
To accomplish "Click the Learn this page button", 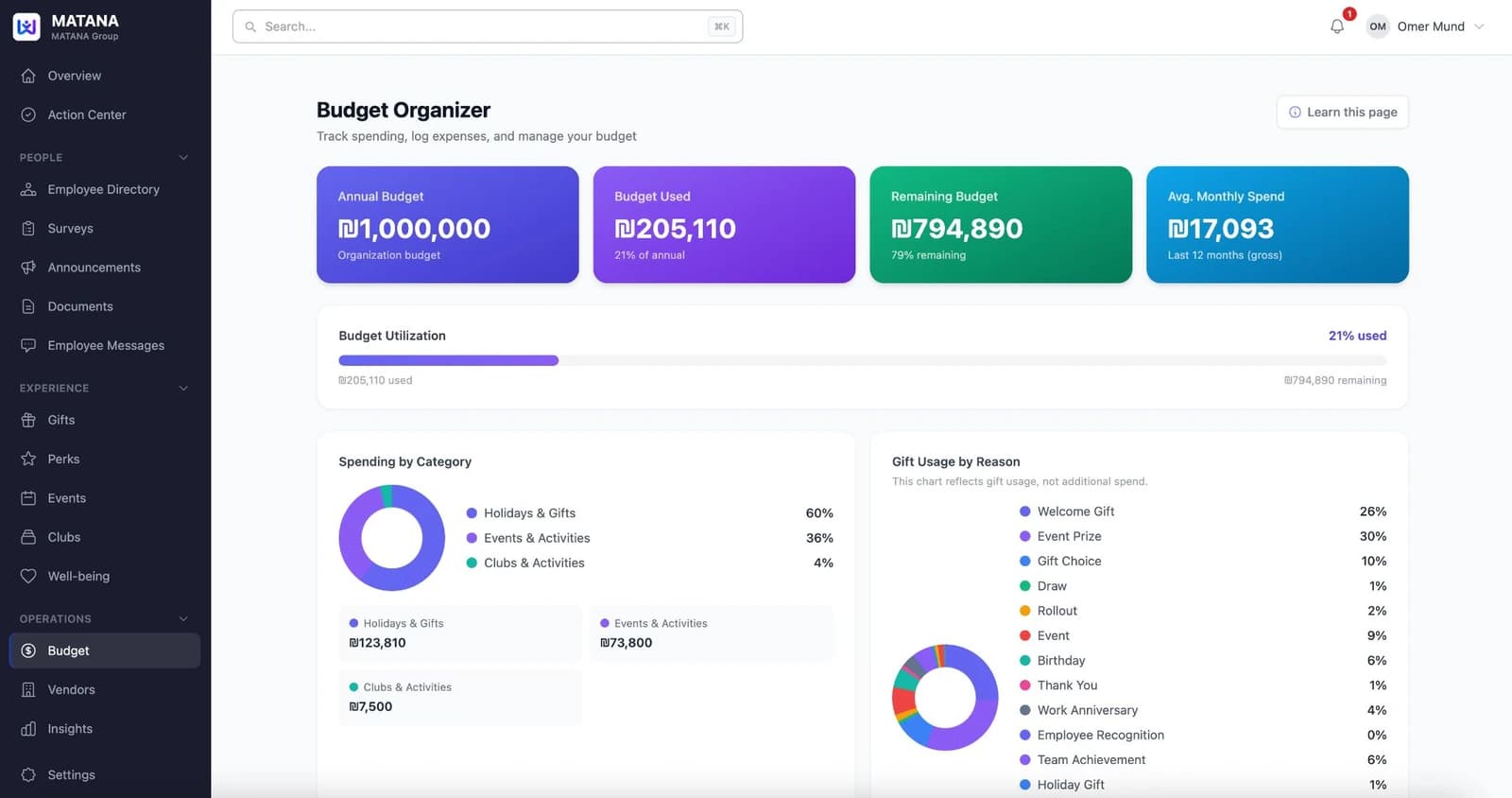I will coord(1342,112).
